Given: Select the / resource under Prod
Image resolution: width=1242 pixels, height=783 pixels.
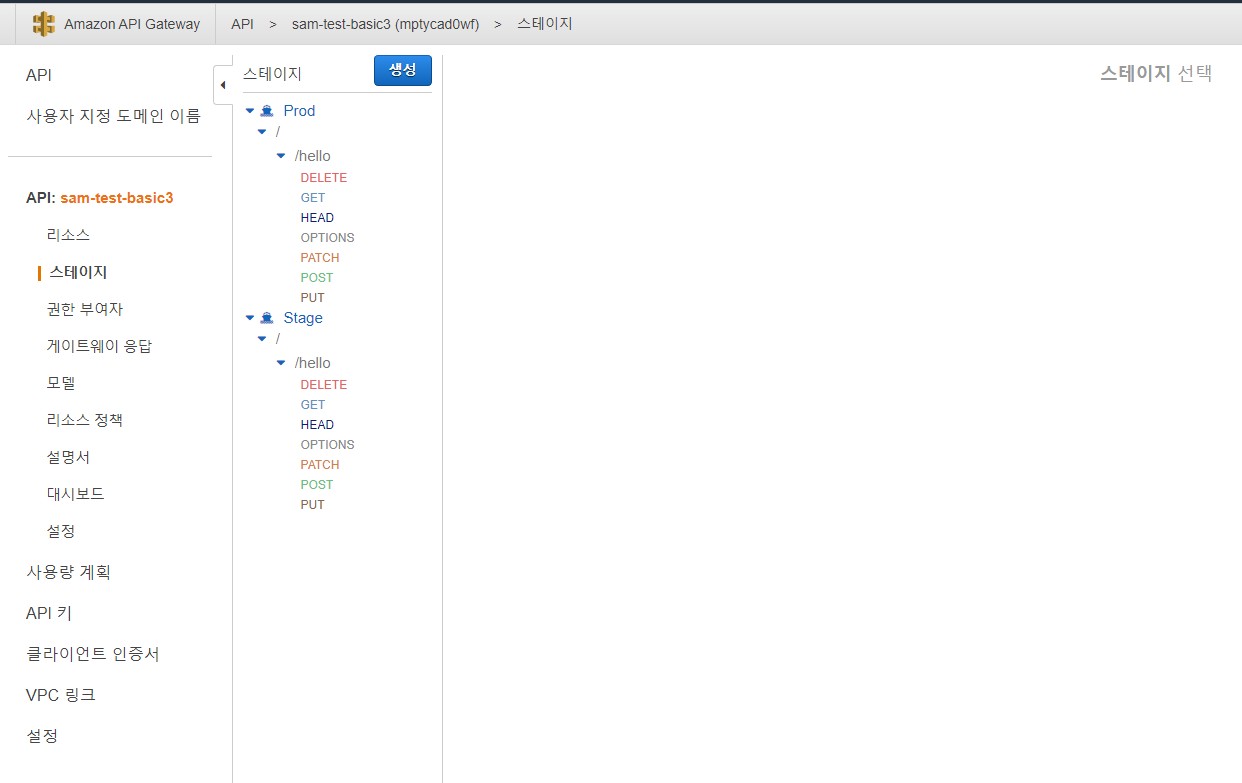Looking at the screenshot, I should [277, 132].
